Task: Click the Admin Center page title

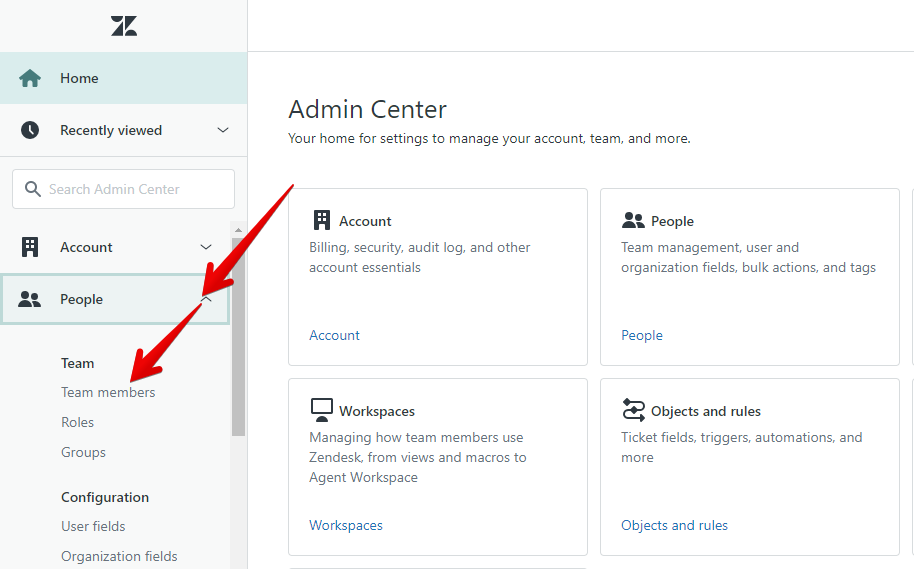Action: pos(367,109)
